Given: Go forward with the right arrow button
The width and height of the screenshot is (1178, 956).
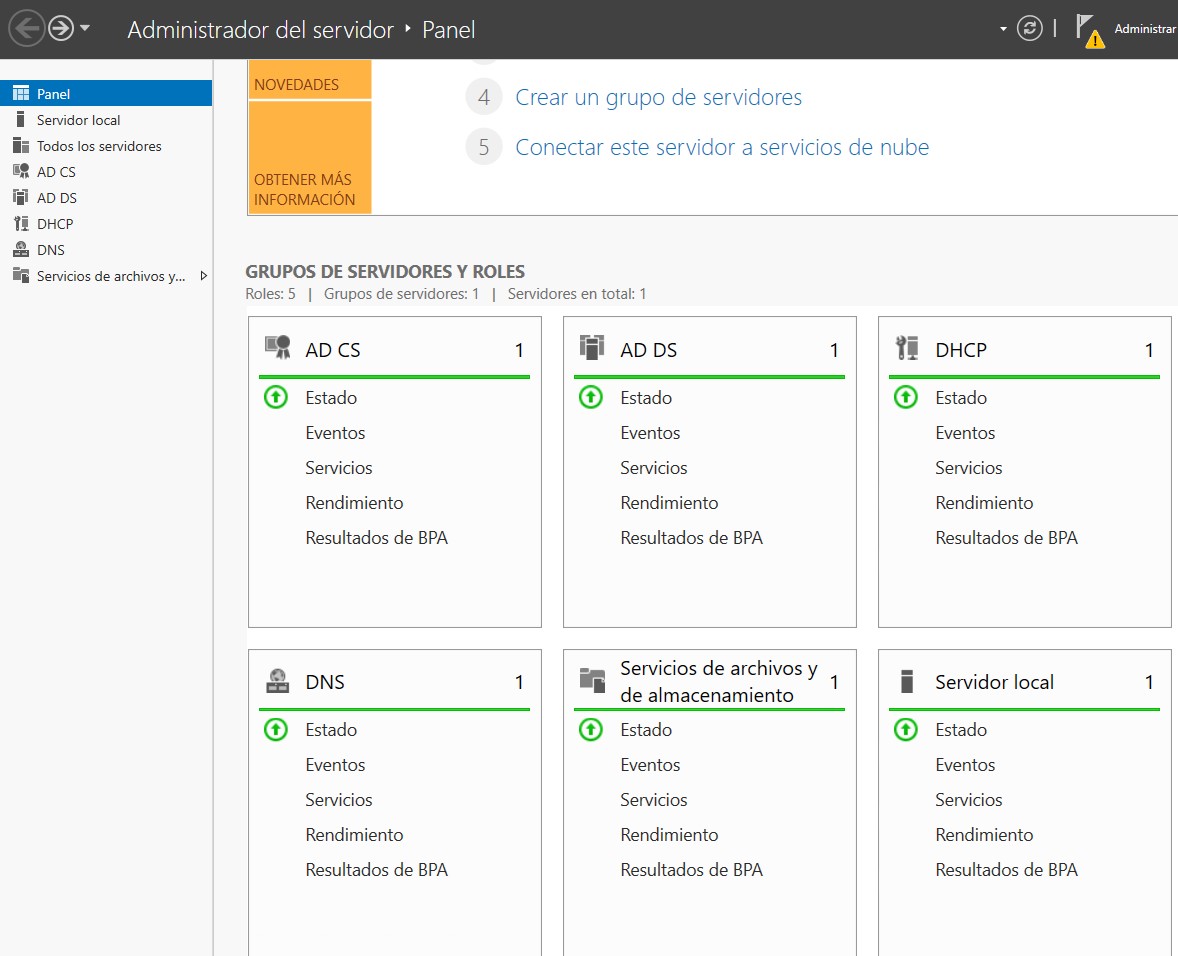Looking at the screenshot, I should (x=61, y=29).
